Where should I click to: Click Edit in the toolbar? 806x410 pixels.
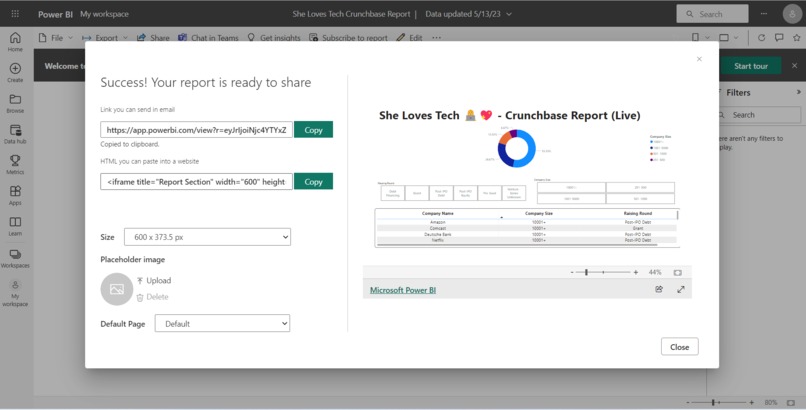click(409, 38)
